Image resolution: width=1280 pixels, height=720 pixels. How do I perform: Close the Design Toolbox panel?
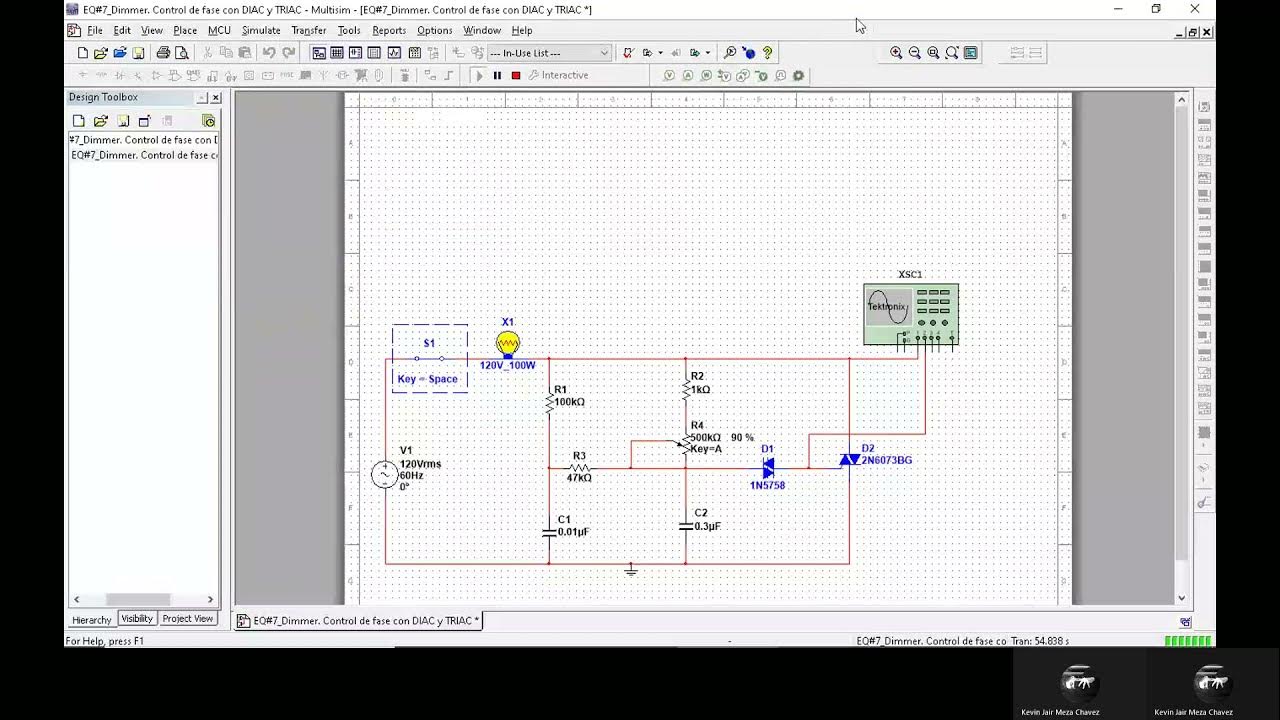(x=215, y=98)
